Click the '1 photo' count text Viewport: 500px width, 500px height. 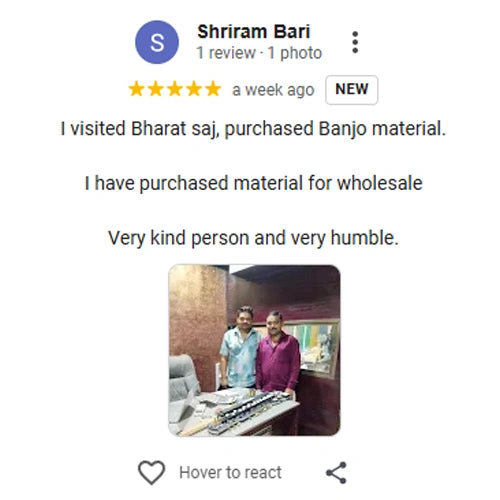point(295,53)
